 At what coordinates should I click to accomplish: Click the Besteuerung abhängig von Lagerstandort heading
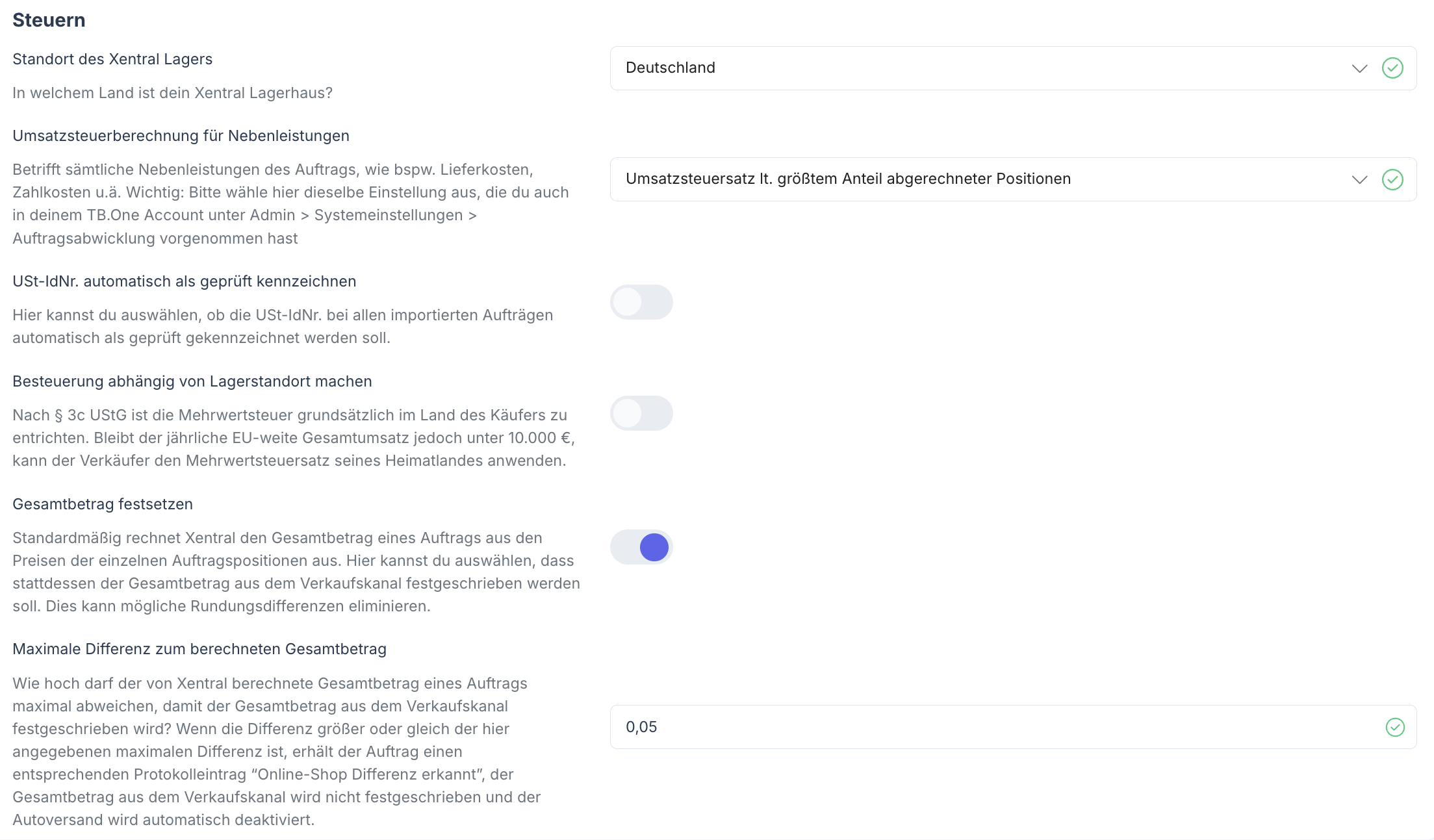click(x=192, y=381)
